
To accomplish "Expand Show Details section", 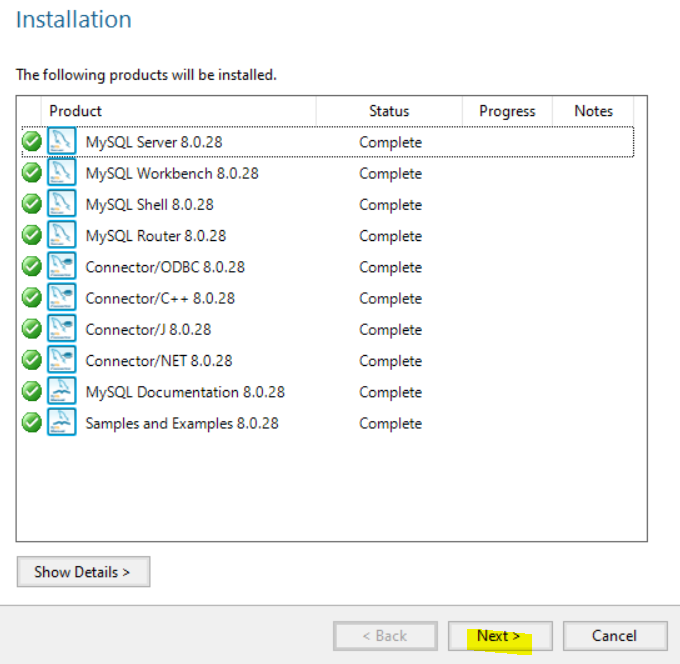I will tap(83, 572).
